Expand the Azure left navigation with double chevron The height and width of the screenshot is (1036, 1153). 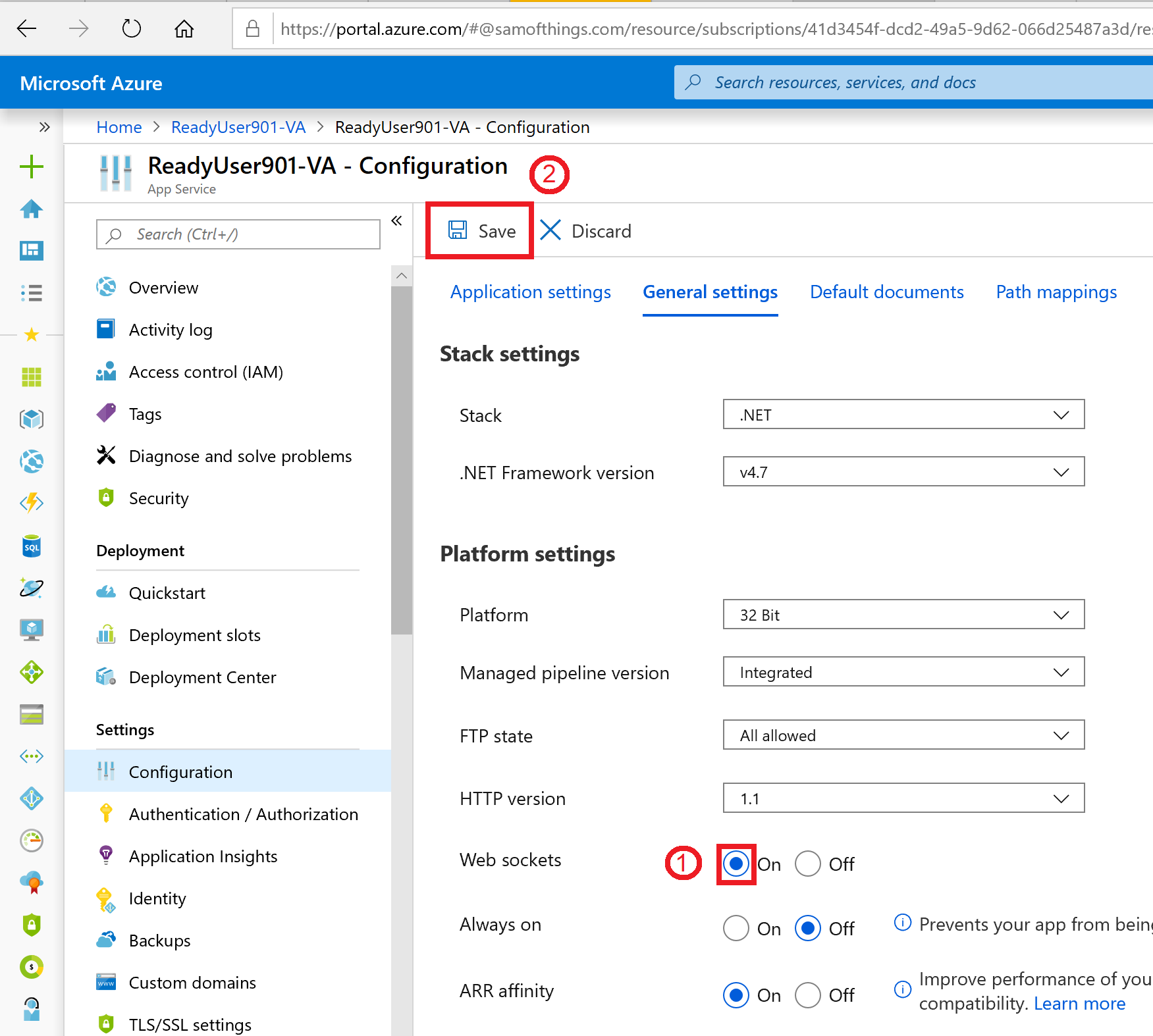[x=44, y=127]
